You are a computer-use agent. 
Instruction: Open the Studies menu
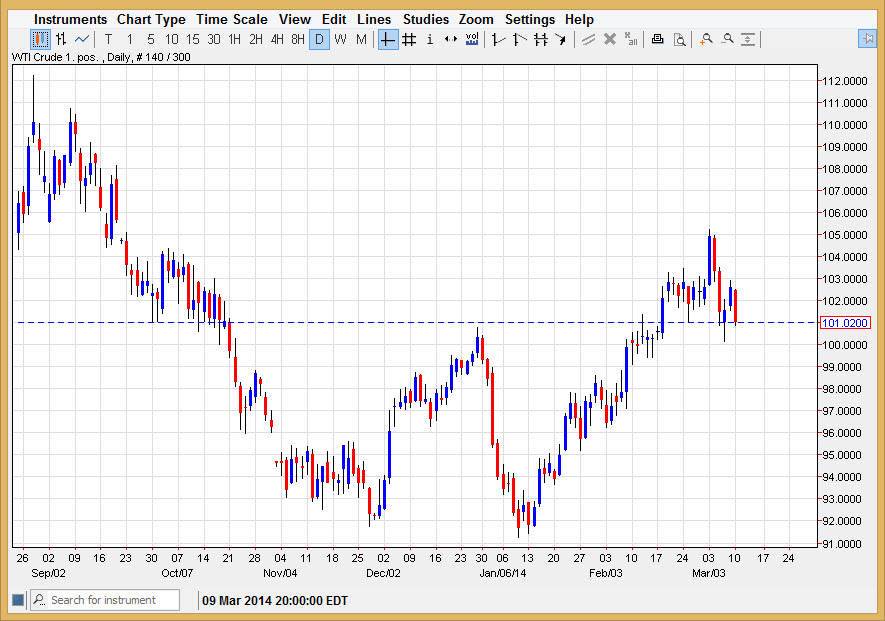[x=425, y=19]
